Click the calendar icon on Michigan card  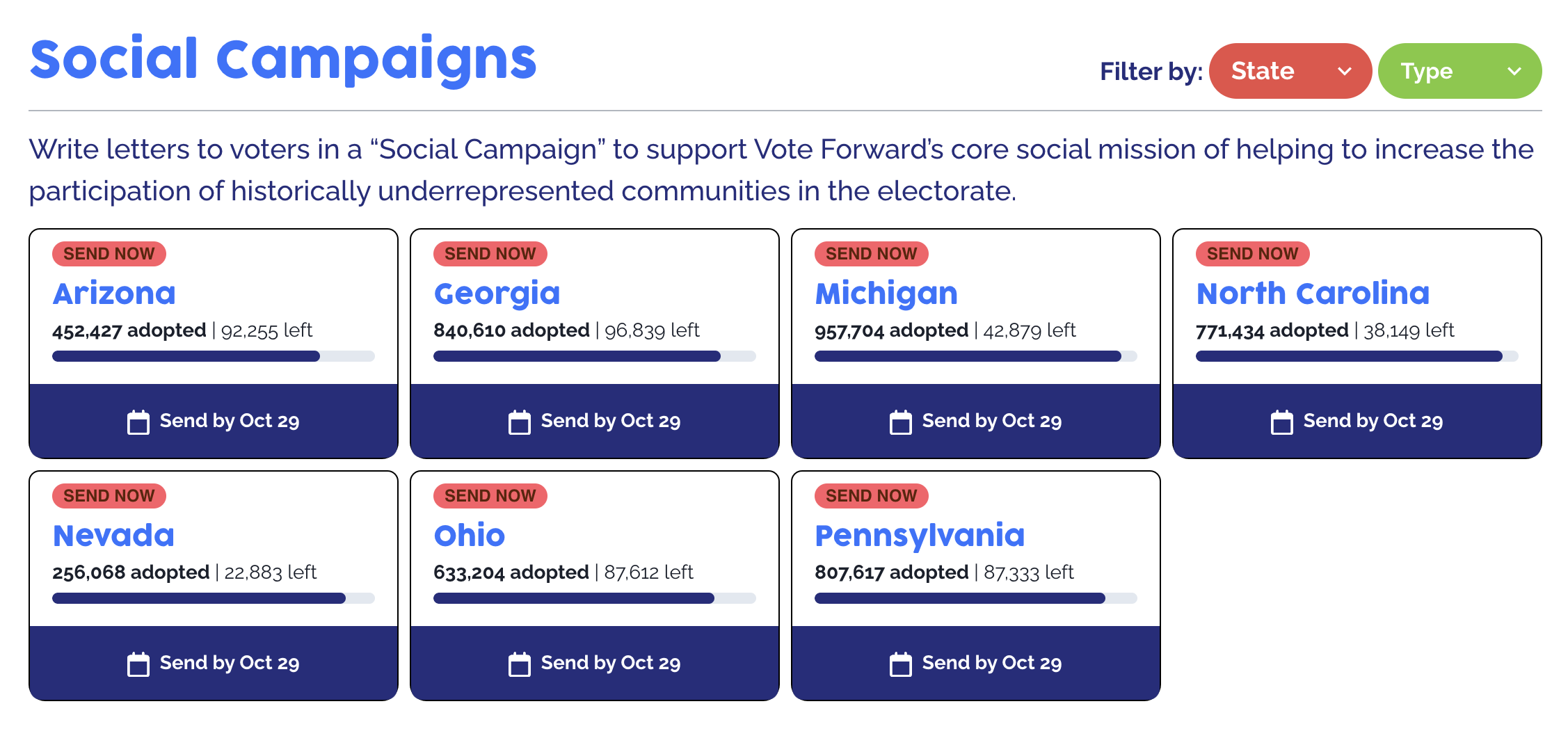click(901, 422)
